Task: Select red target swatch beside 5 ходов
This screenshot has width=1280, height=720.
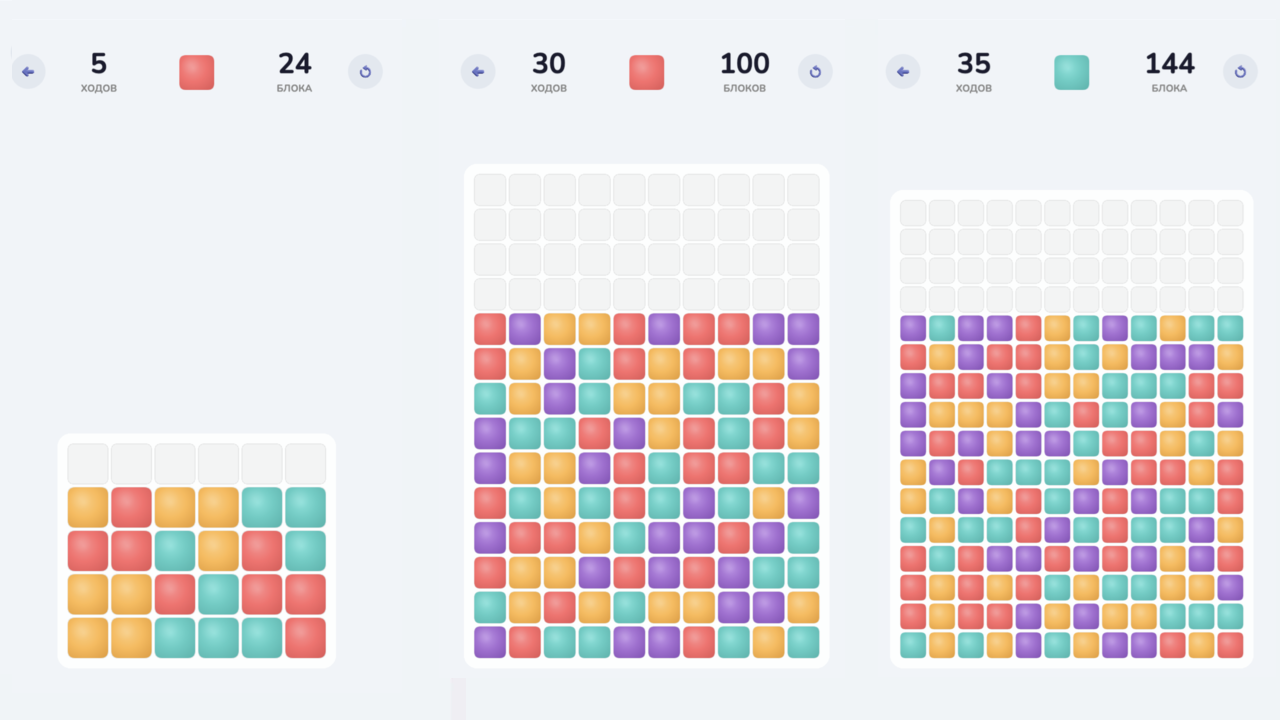Action: coord(197,72)
